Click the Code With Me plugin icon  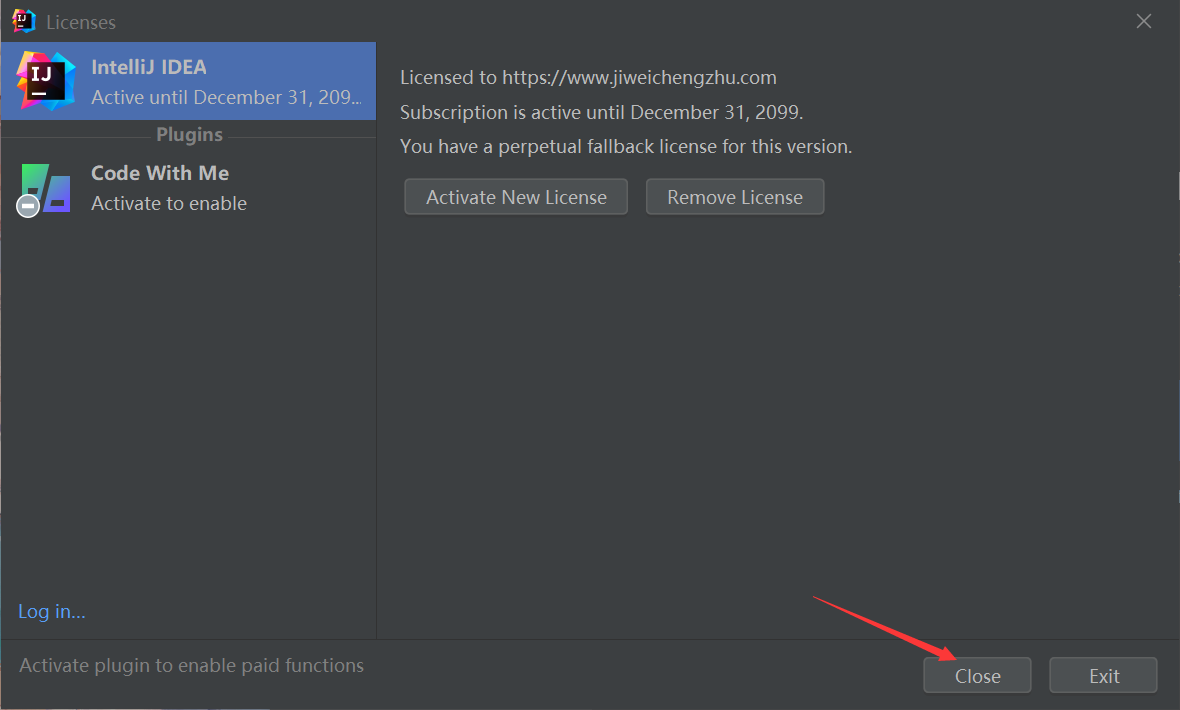(x=46, y=188)
